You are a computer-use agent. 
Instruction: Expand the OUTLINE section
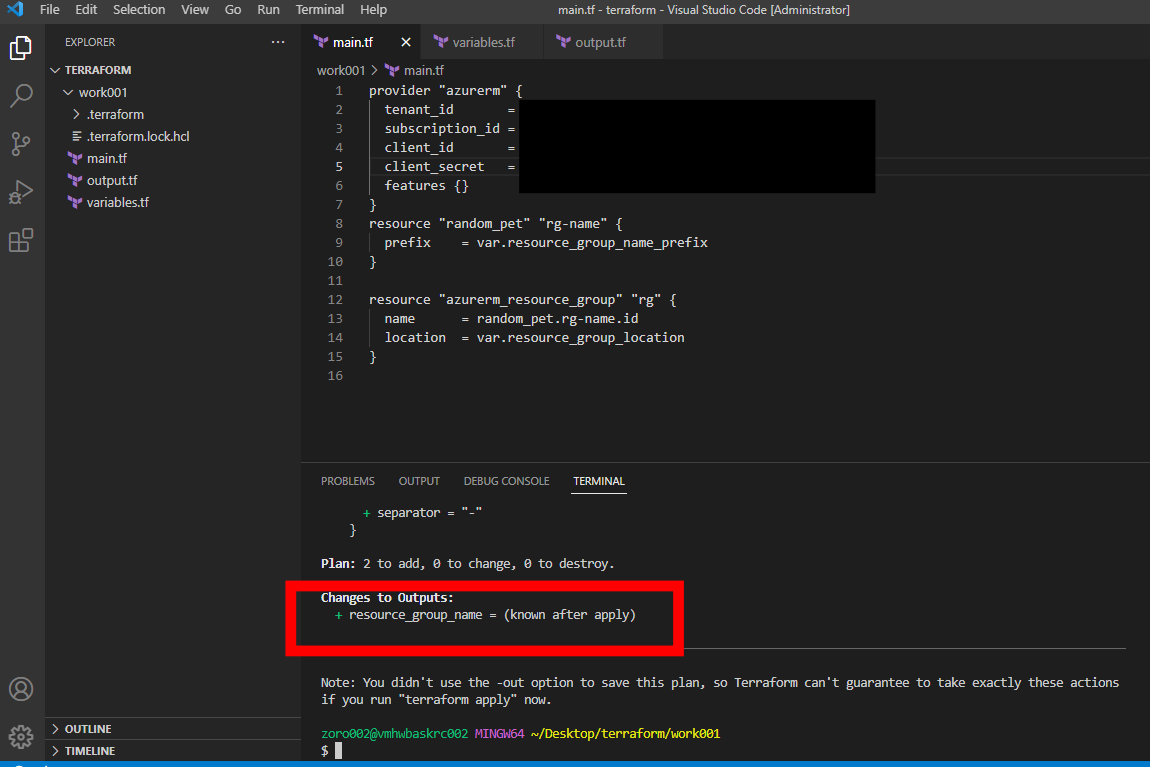pos(55,729)
